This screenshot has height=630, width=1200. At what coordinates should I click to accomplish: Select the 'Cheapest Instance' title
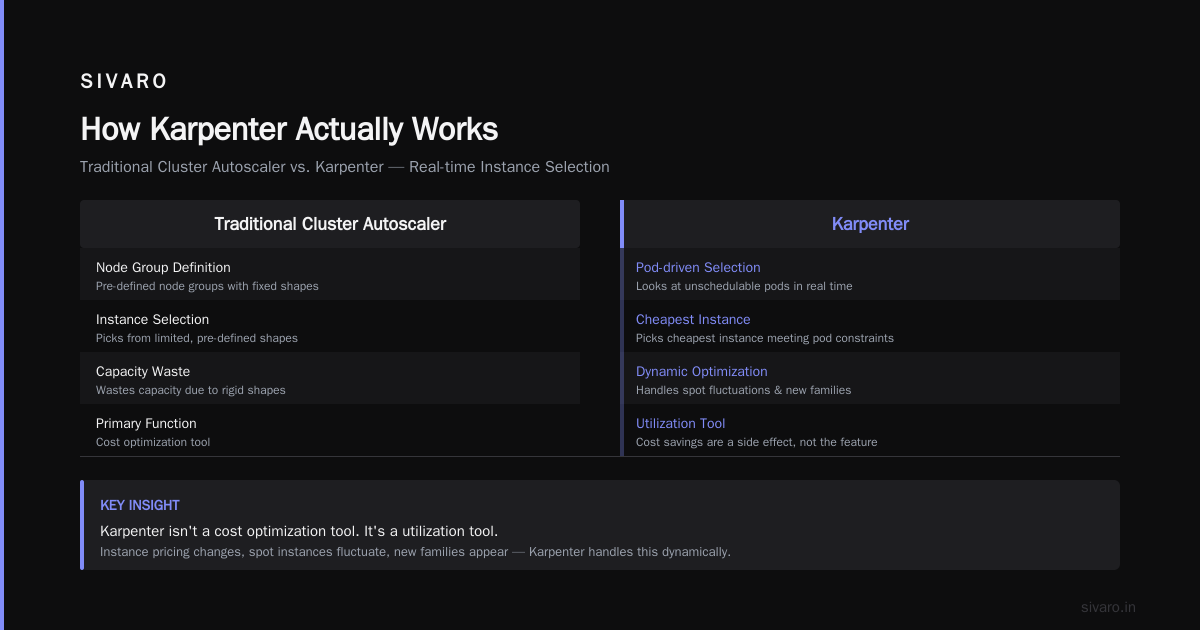(x=693, y=319)
